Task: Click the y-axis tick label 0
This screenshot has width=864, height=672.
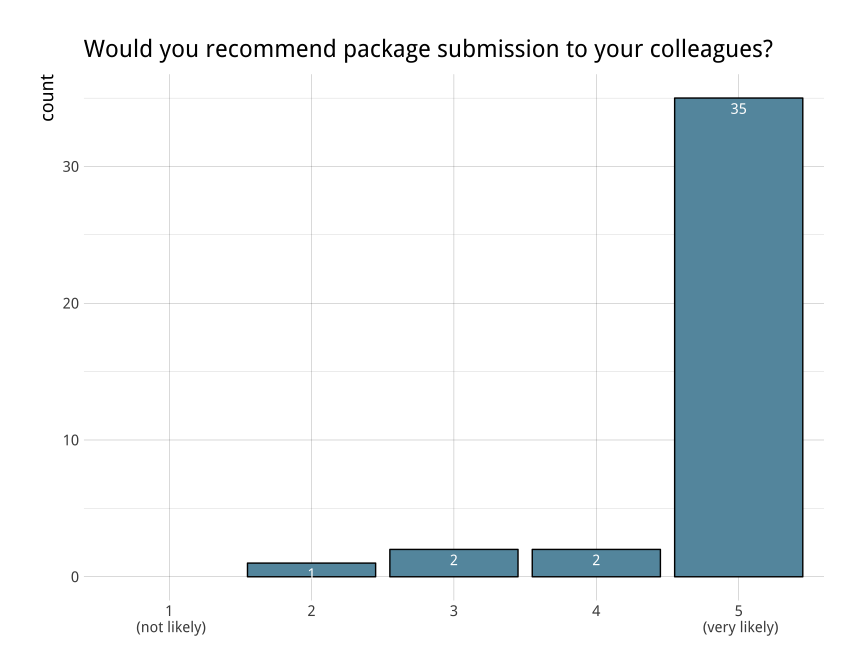Action: (74, 577)
